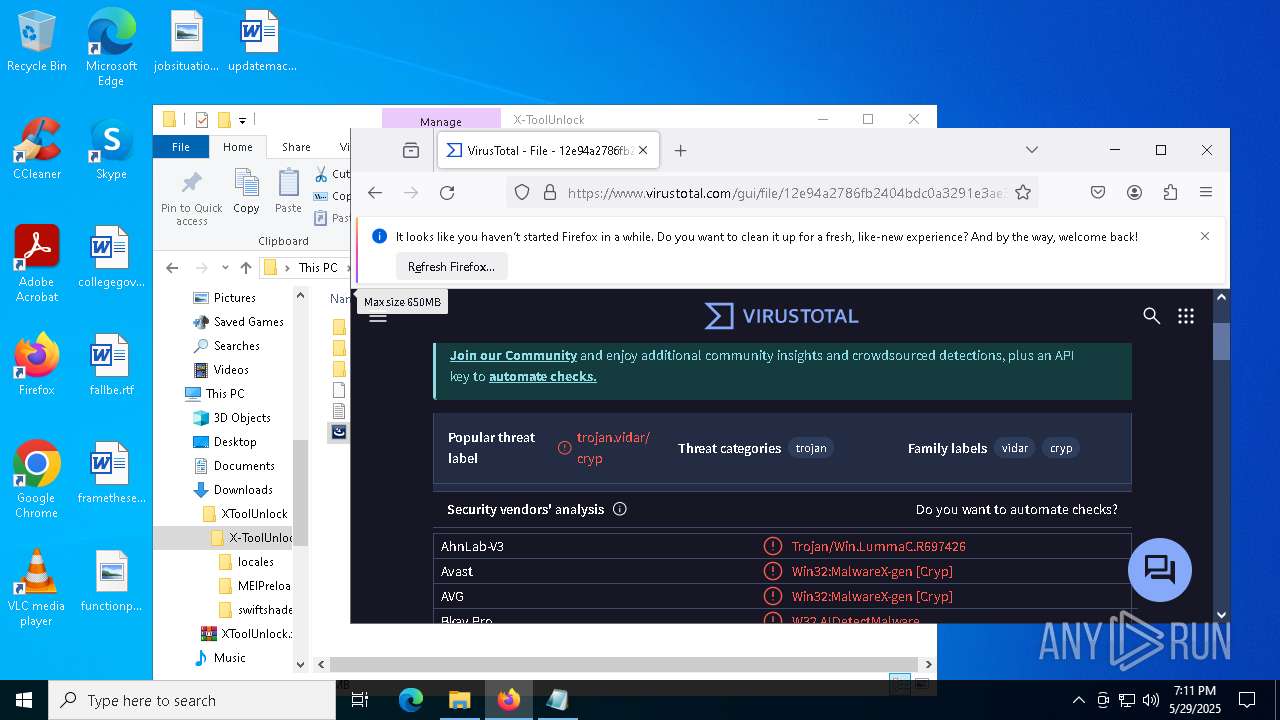Click Copy in Explorer ribbon

pos(246,191)
